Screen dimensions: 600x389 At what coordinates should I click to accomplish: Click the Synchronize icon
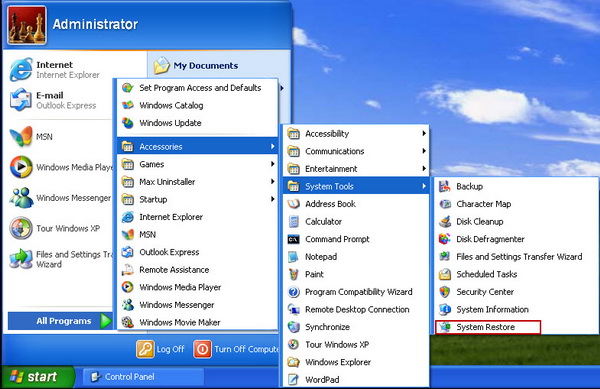tap(293, 327)
